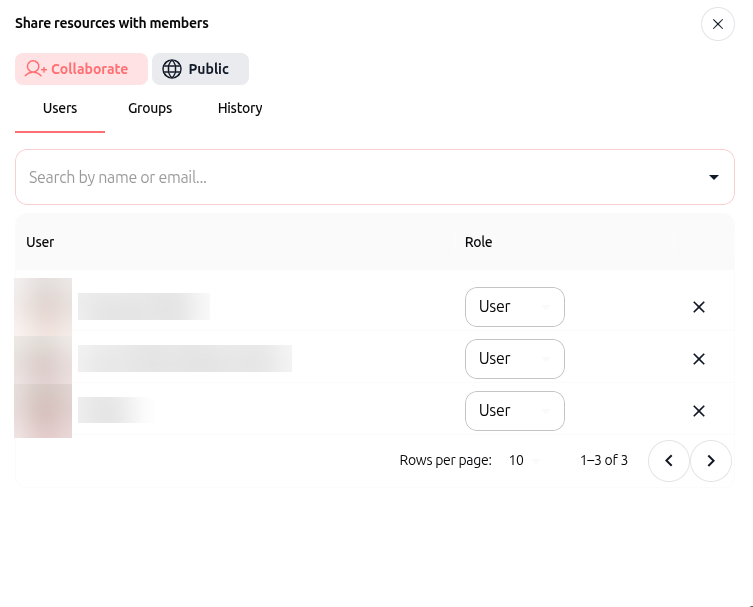Remove the third user from sharing
Image resolution: width=753 pixels, height=607 pixels.
coord(699,411)
